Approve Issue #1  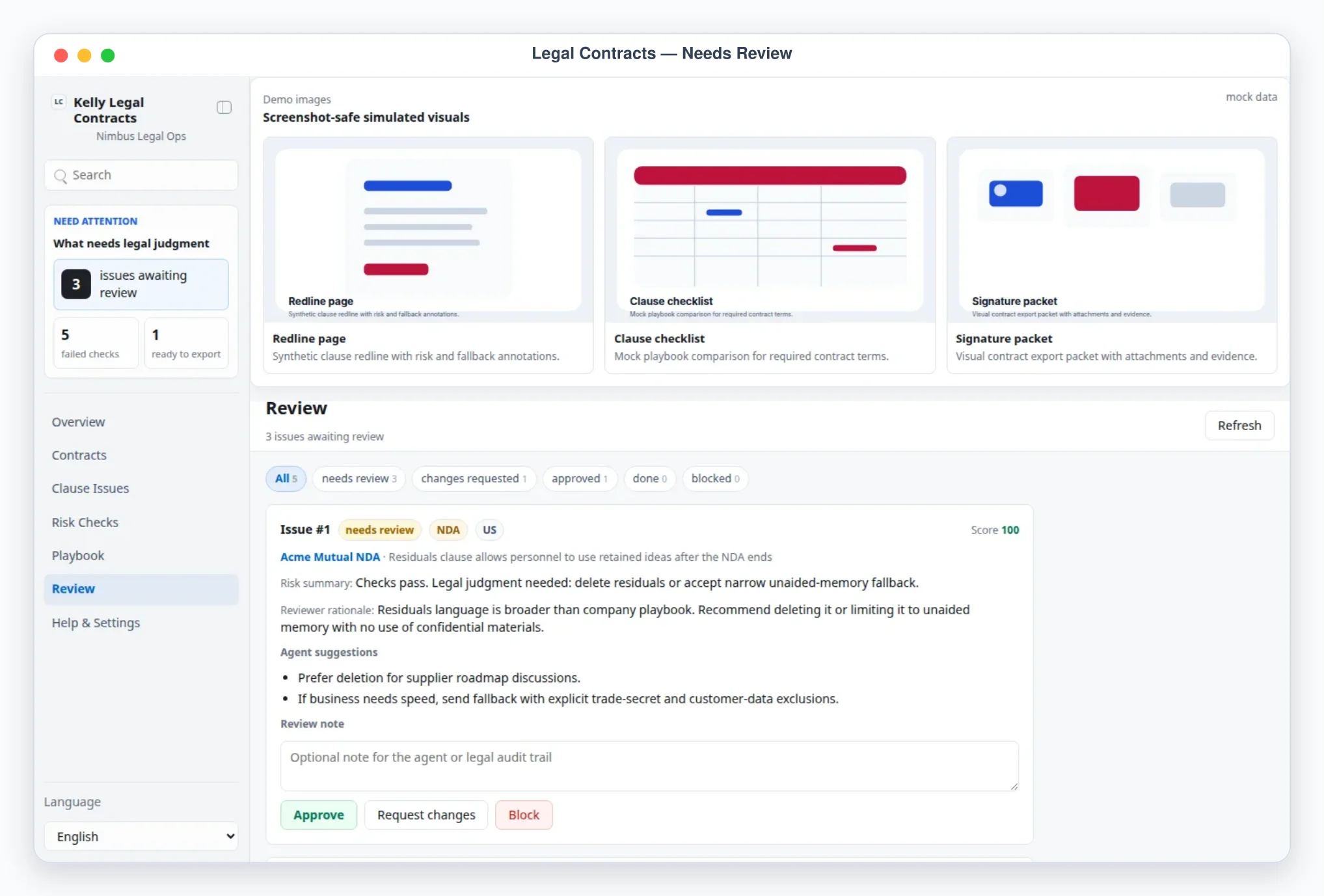319,815
